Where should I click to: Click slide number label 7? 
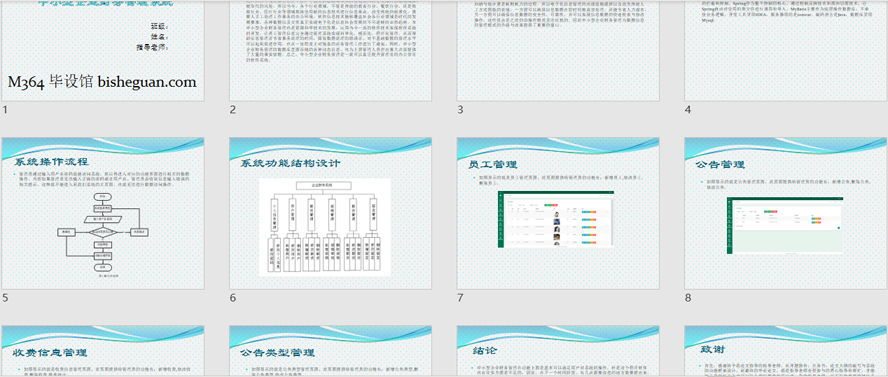click(460, 298)
